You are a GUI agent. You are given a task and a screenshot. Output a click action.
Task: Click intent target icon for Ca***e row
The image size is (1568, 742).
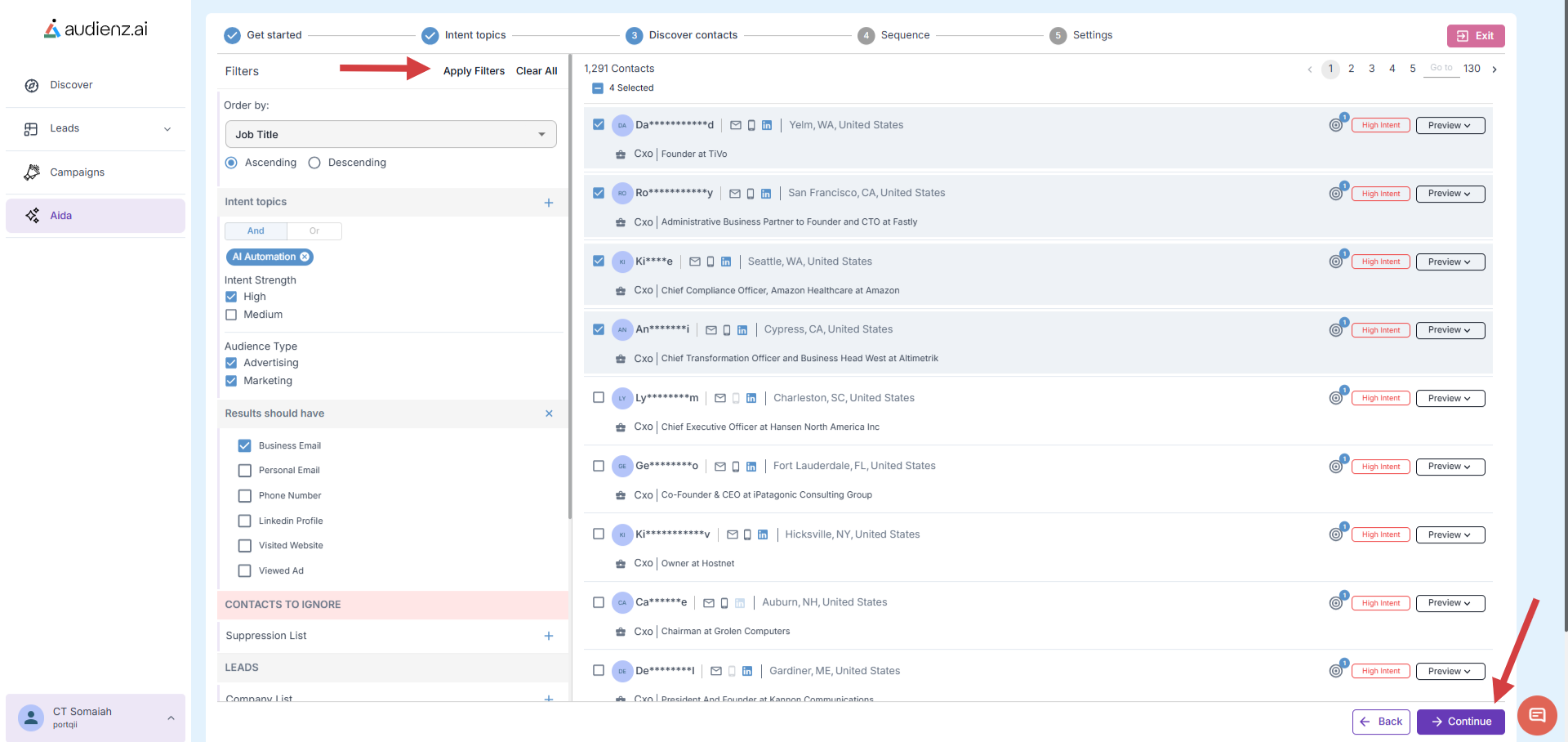tap(1337, 602)
